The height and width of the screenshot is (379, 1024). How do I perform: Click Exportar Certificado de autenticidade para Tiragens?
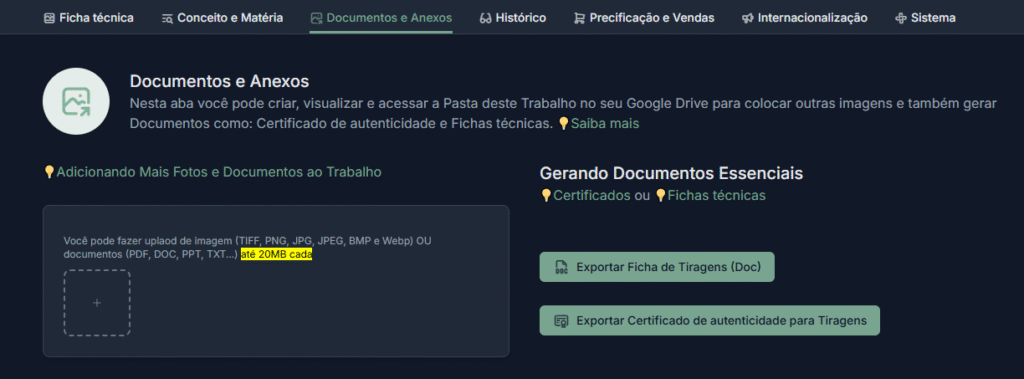(x=710, y=320)
